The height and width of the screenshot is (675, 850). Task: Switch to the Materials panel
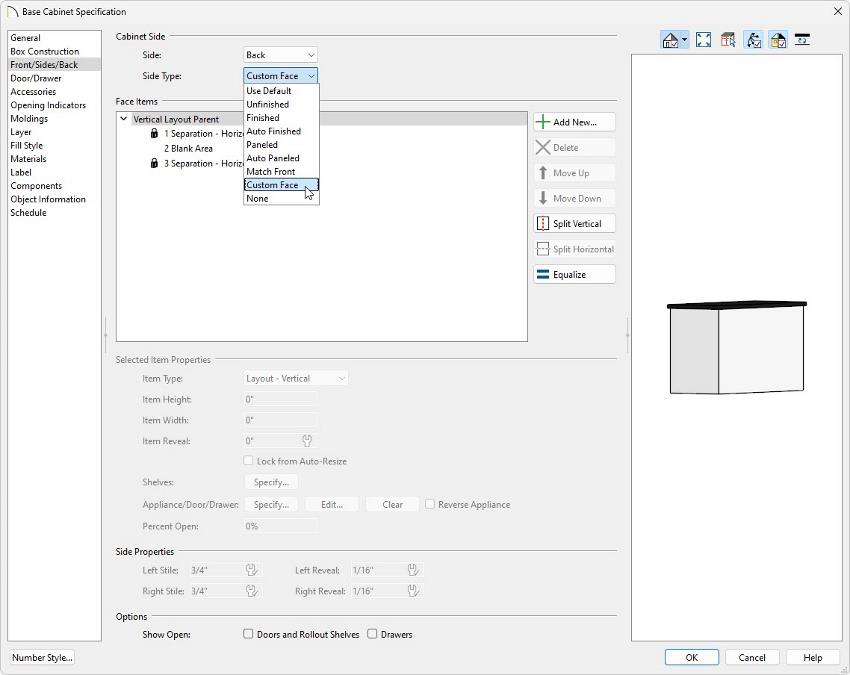tap(28, 158)
